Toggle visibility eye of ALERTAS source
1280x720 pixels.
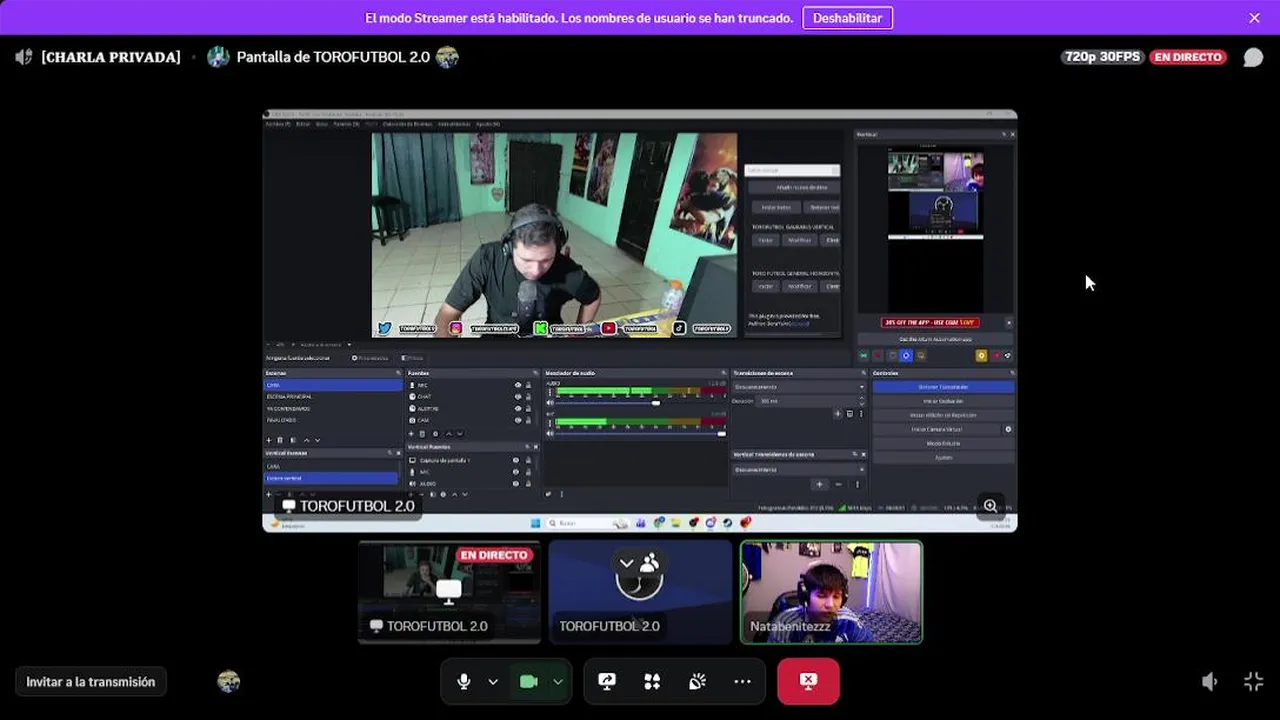518,409
